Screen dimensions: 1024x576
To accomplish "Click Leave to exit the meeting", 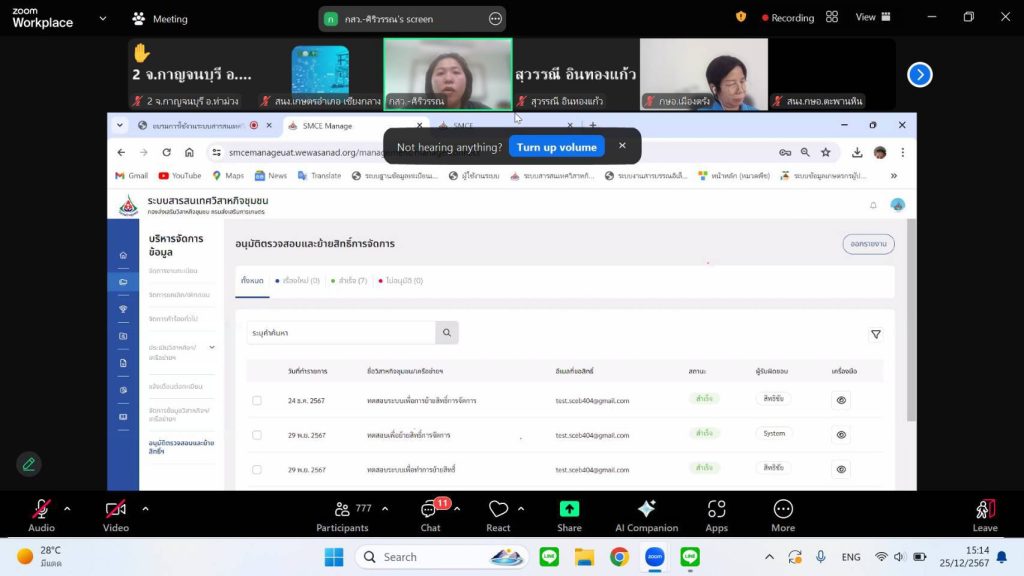I will (984, 514).
